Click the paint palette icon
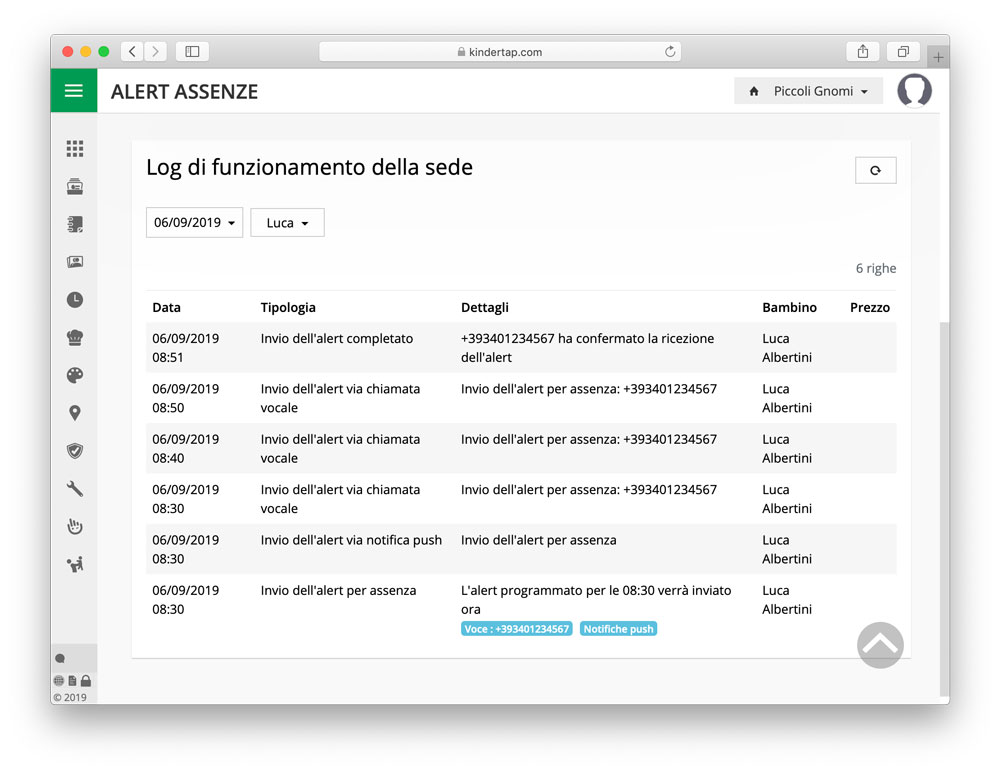 (75, 375)
